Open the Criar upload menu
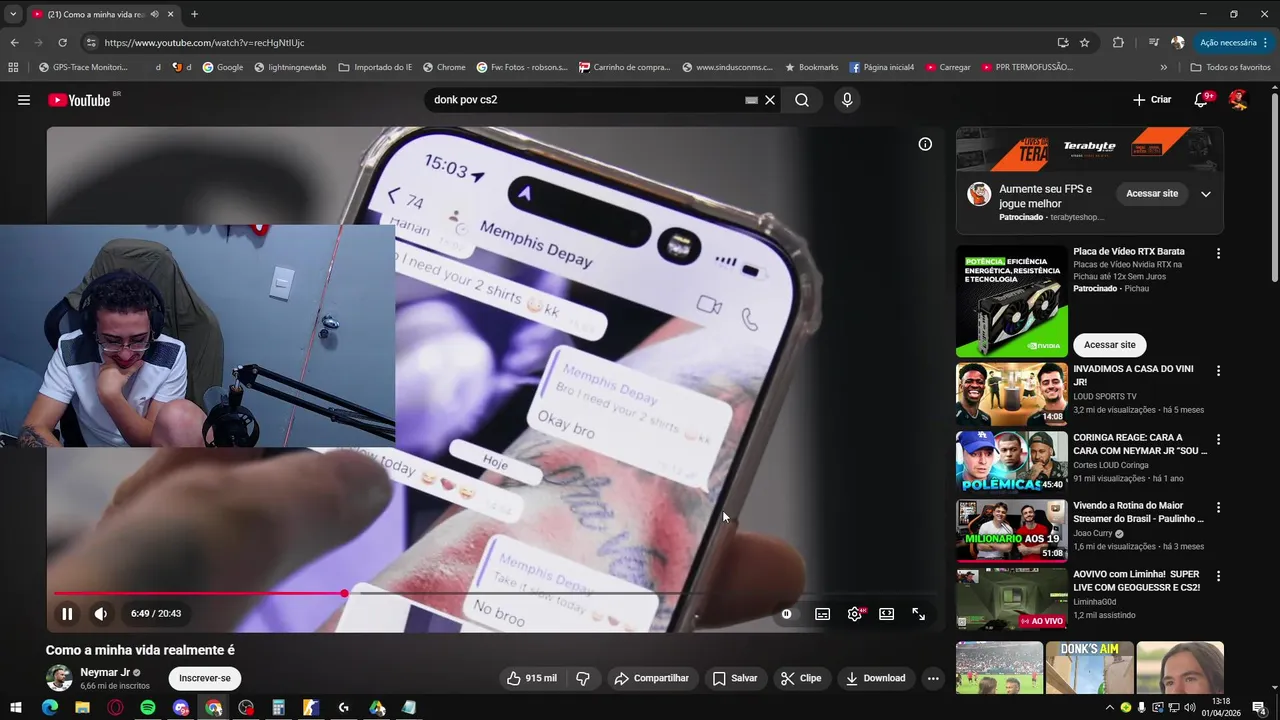 (1152, 100)
